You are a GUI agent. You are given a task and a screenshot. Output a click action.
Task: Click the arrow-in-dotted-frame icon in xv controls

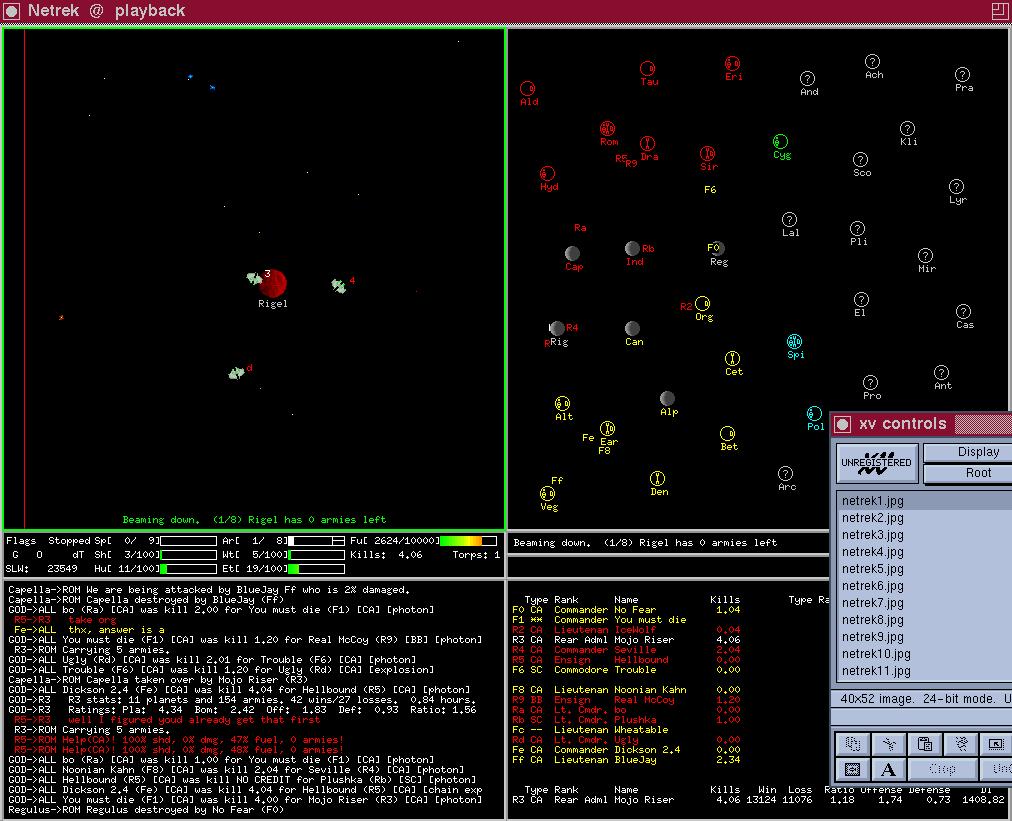[x=996, y=744]
